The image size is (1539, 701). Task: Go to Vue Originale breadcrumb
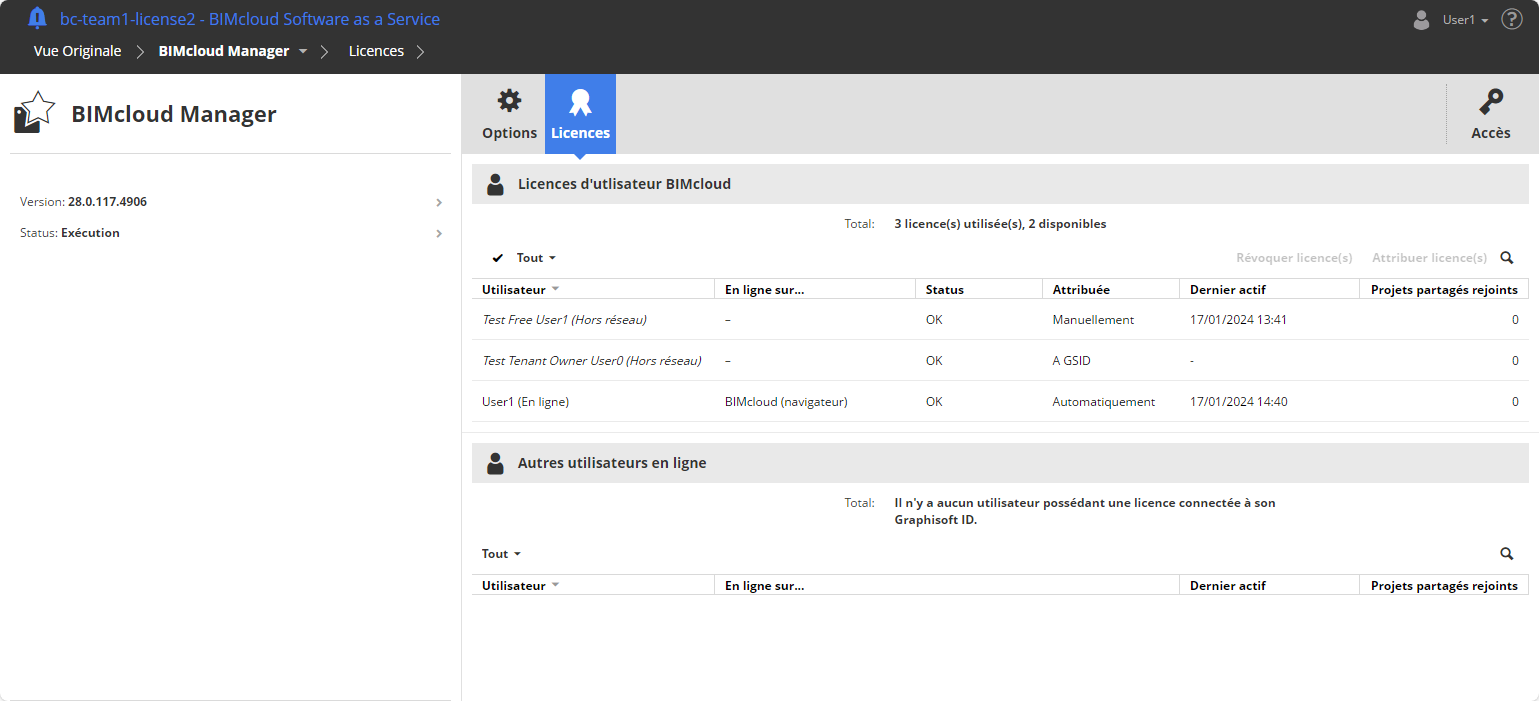[77, 51]
